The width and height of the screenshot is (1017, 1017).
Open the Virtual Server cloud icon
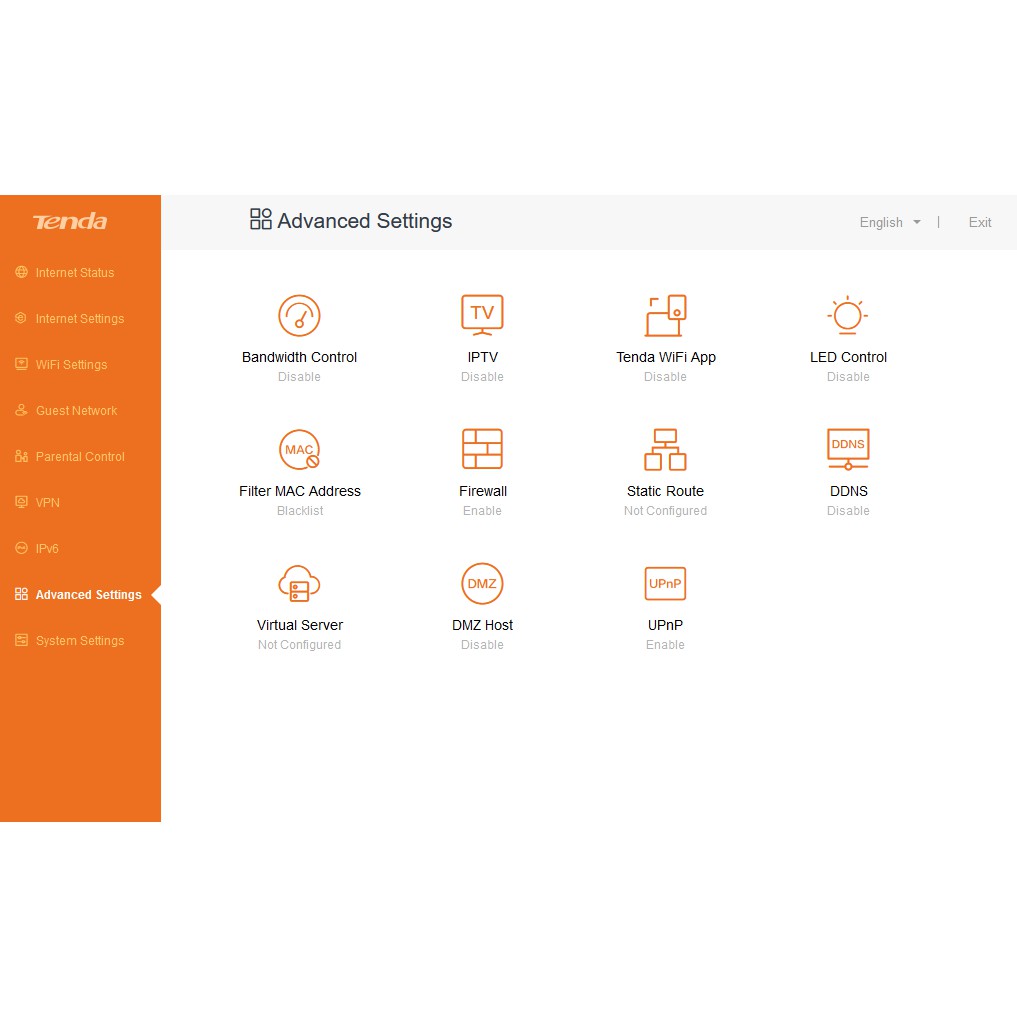(x=299, y=584)
